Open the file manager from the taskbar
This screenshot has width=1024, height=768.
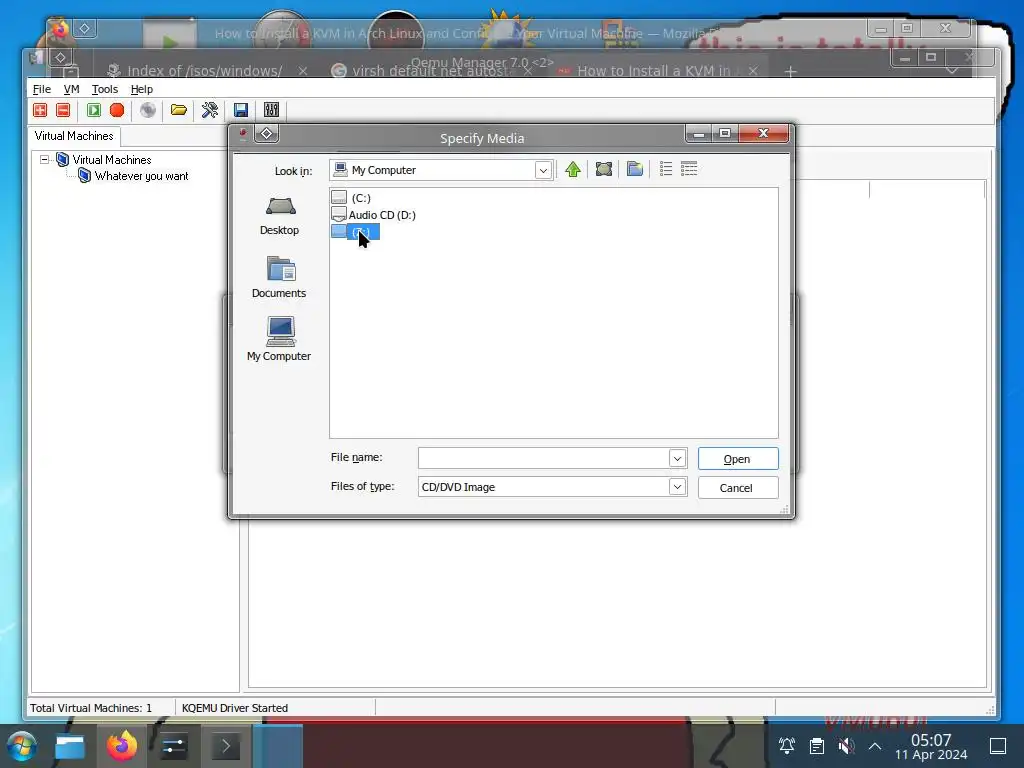pyautogui.click(x=70, y=746)
